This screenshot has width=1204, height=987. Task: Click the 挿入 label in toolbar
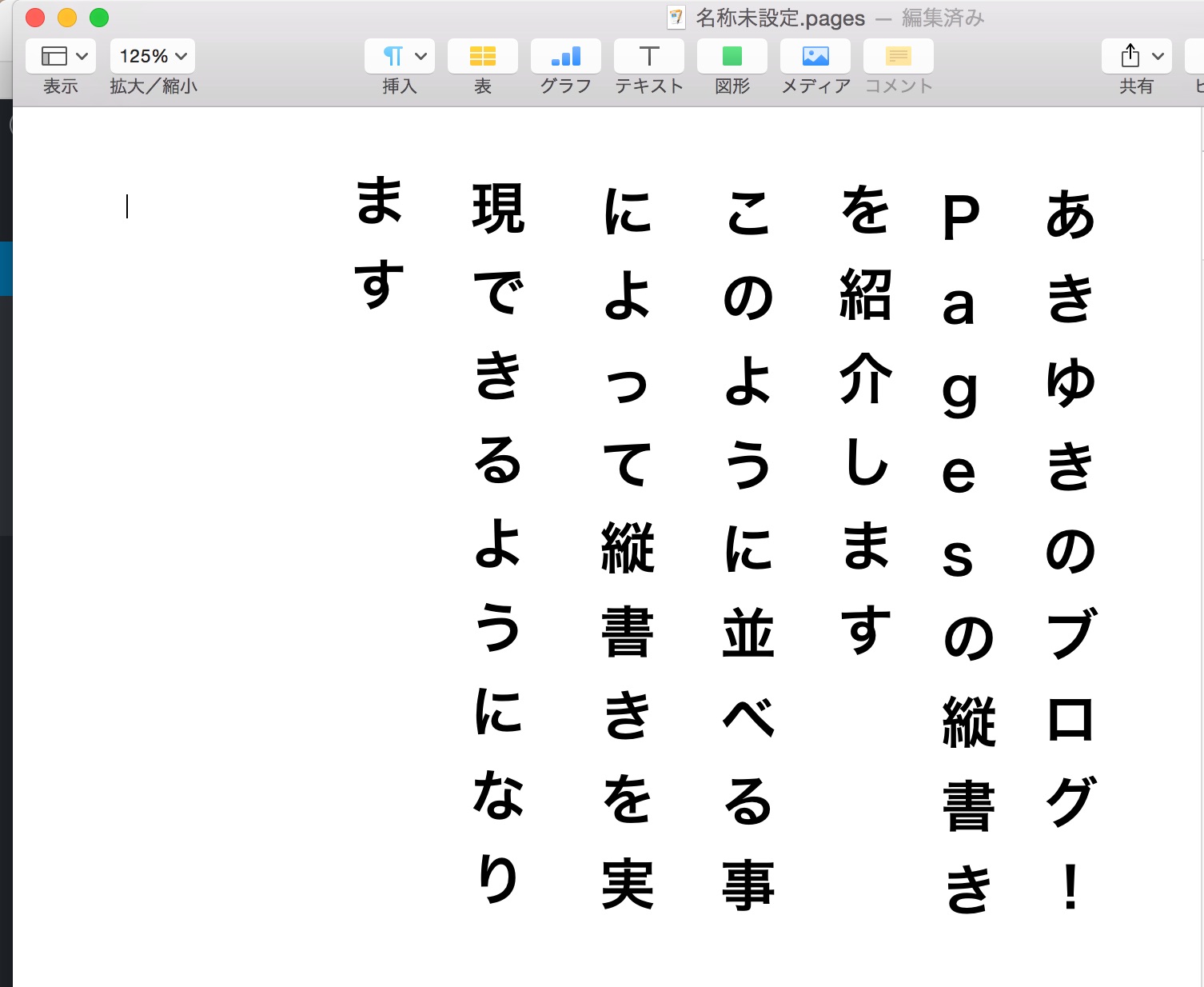(x=400, y=86)
